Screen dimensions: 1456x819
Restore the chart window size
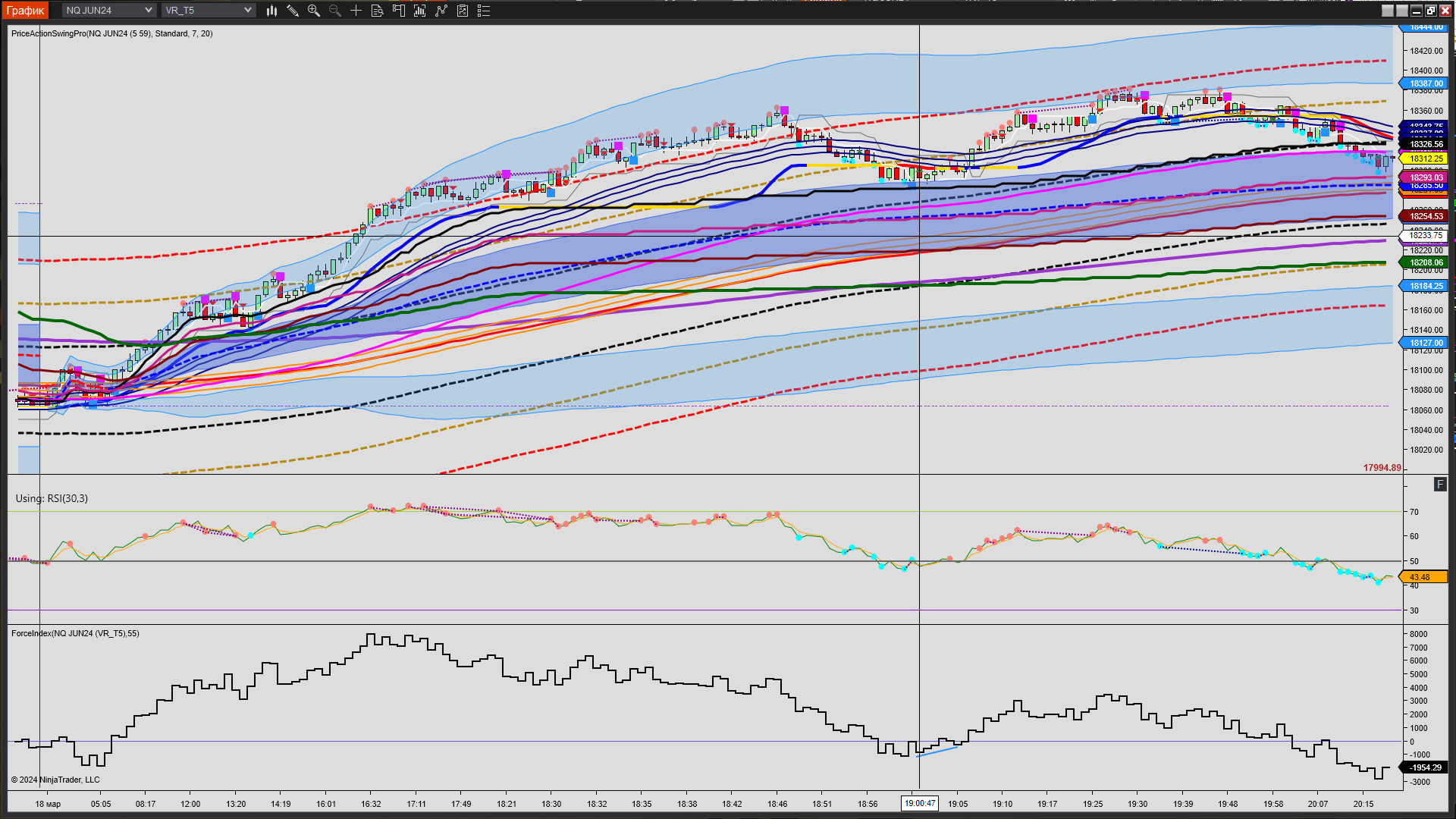(1430, 11)
